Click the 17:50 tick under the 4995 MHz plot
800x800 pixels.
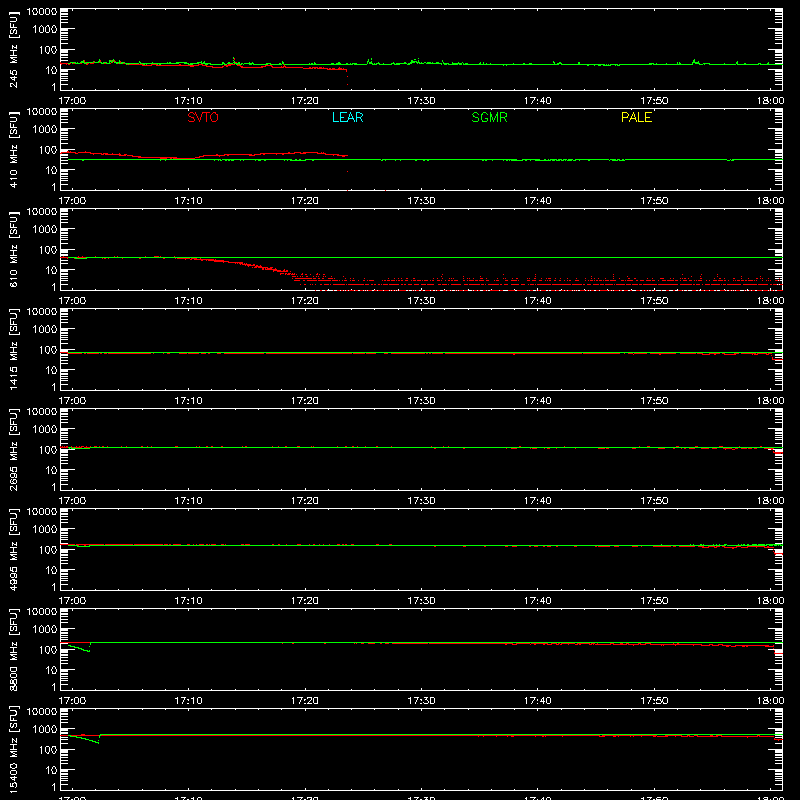point(654,601)
